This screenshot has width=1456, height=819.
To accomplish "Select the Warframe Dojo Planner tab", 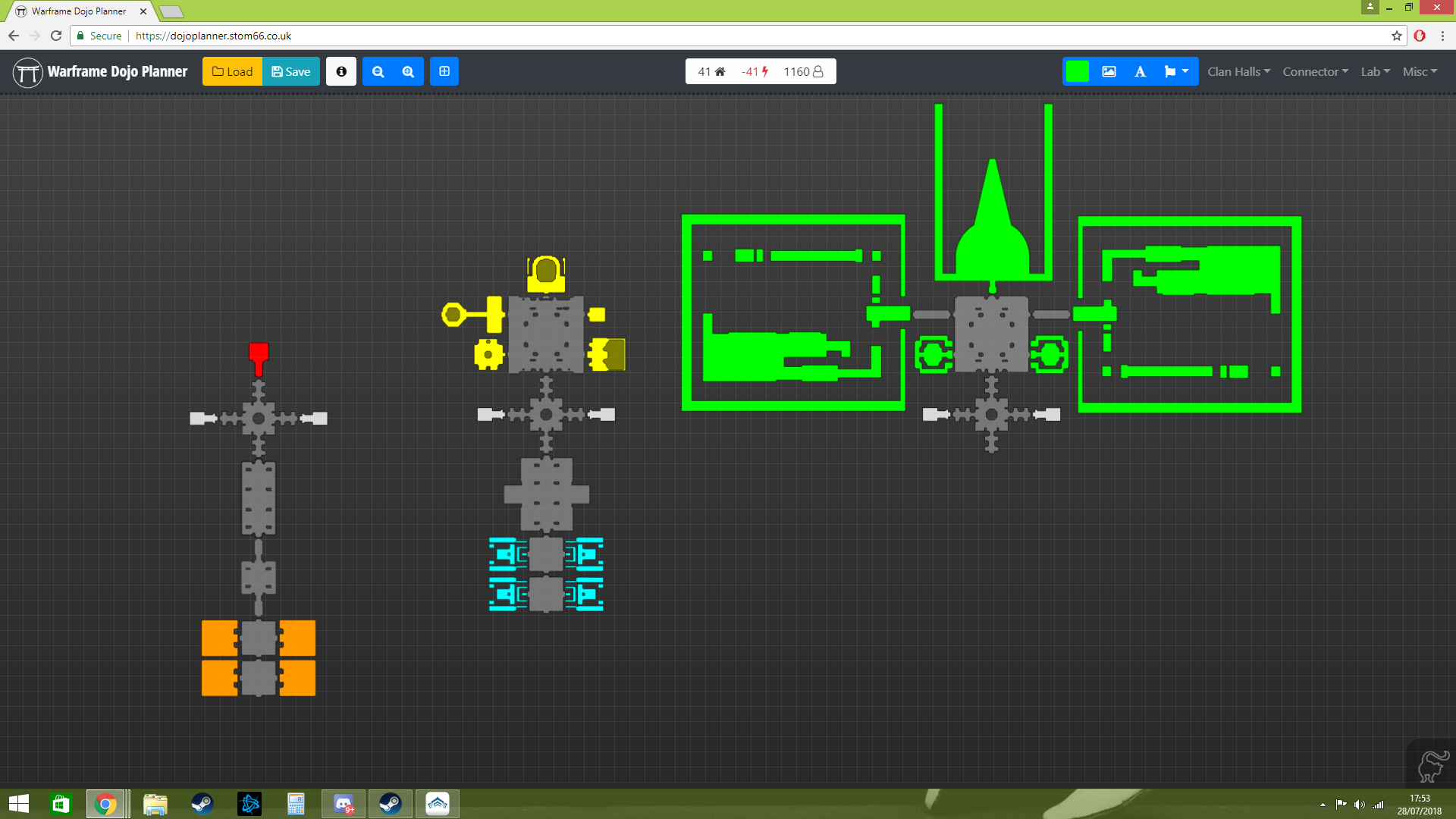I will 79,11.
